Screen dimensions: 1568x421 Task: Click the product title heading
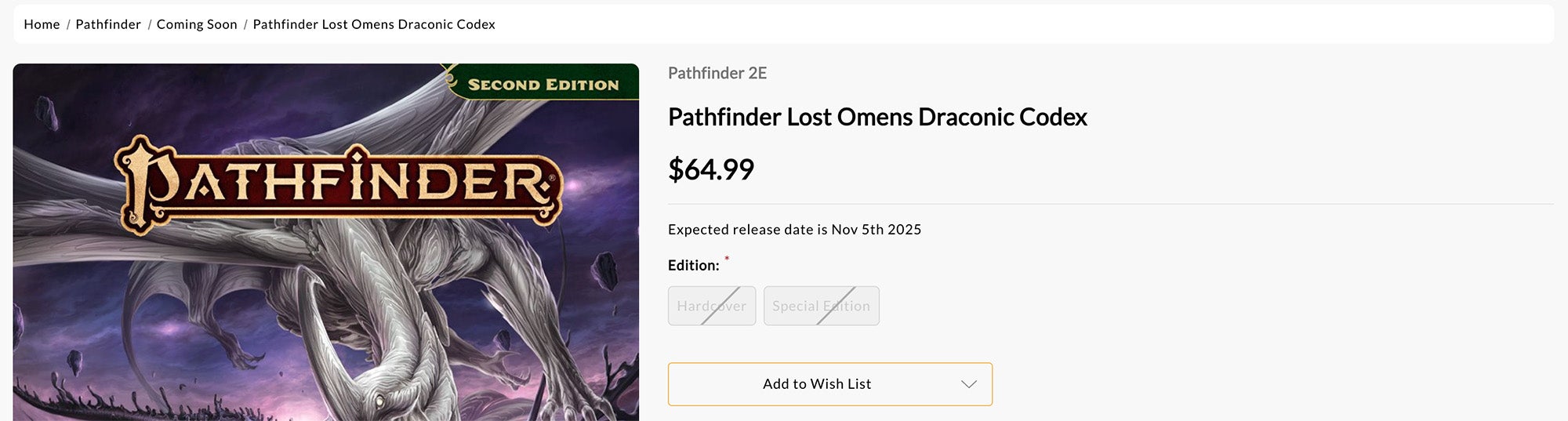[x=877, y=117]
